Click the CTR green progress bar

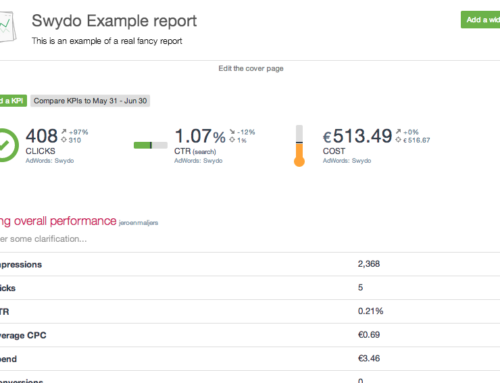pyautogui.click(x=150, y=145)
